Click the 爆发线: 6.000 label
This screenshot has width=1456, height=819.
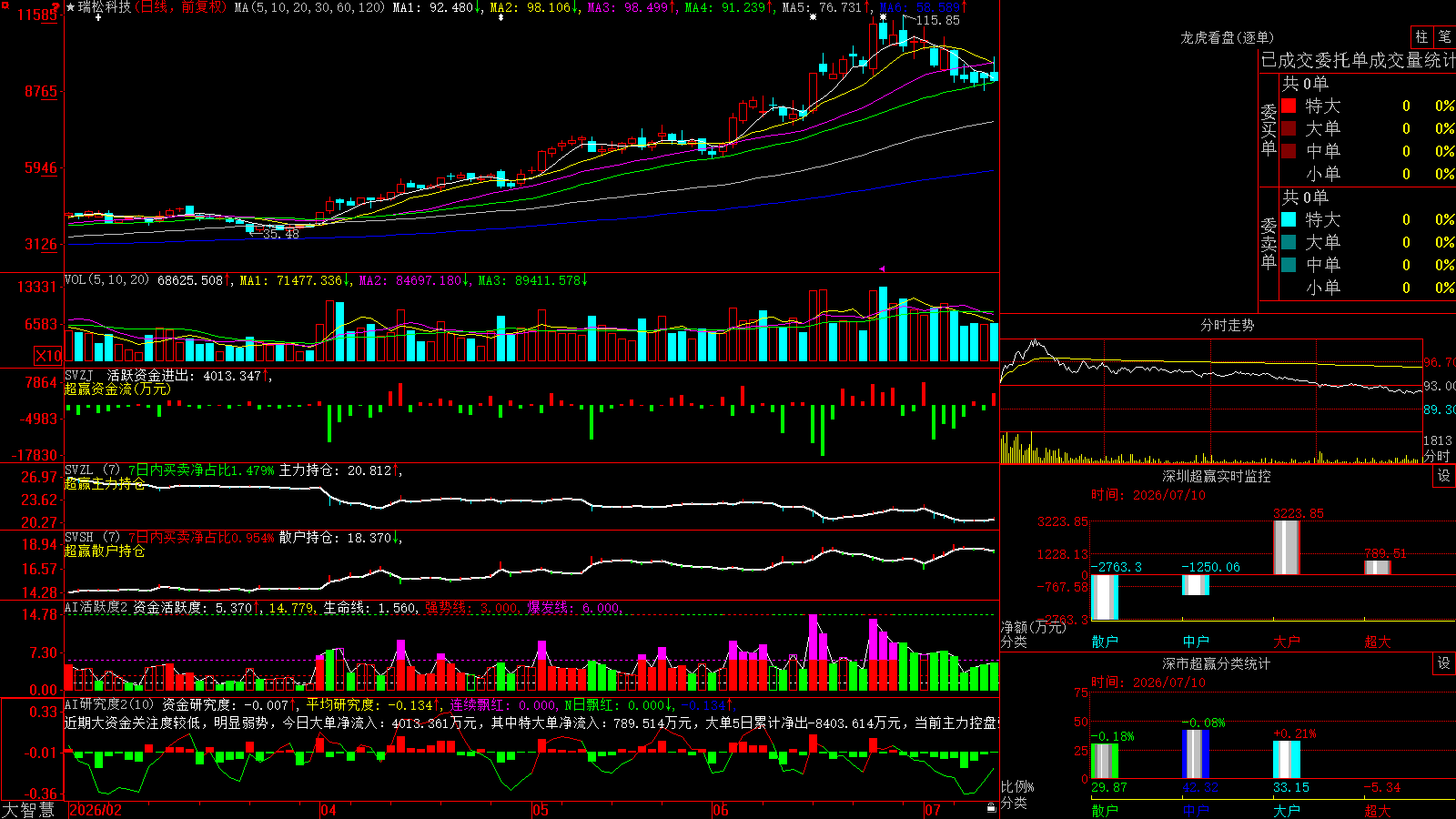coord(573,607)
